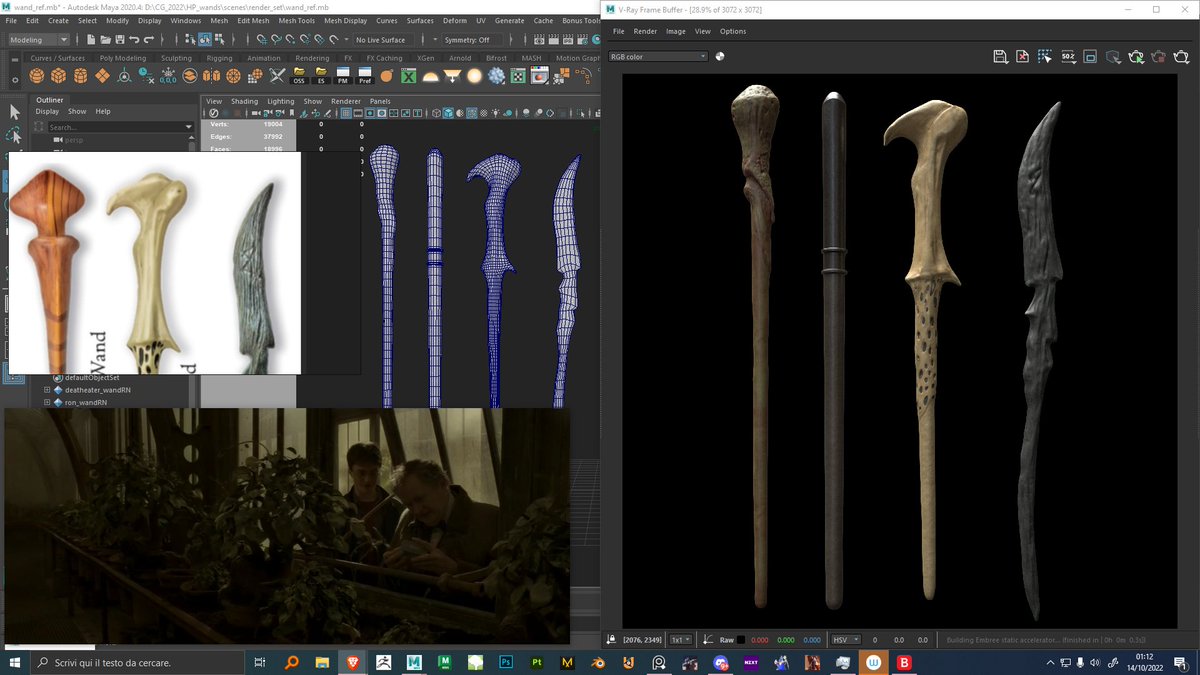Open the Deform menu in Maya
This screenshot has width=1200, height=675.
pos(454,20)
